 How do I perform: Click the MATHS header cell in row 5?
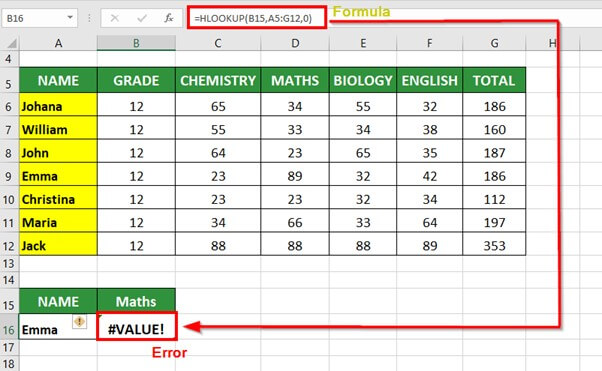pyautogui.click(x=295, y=80)
